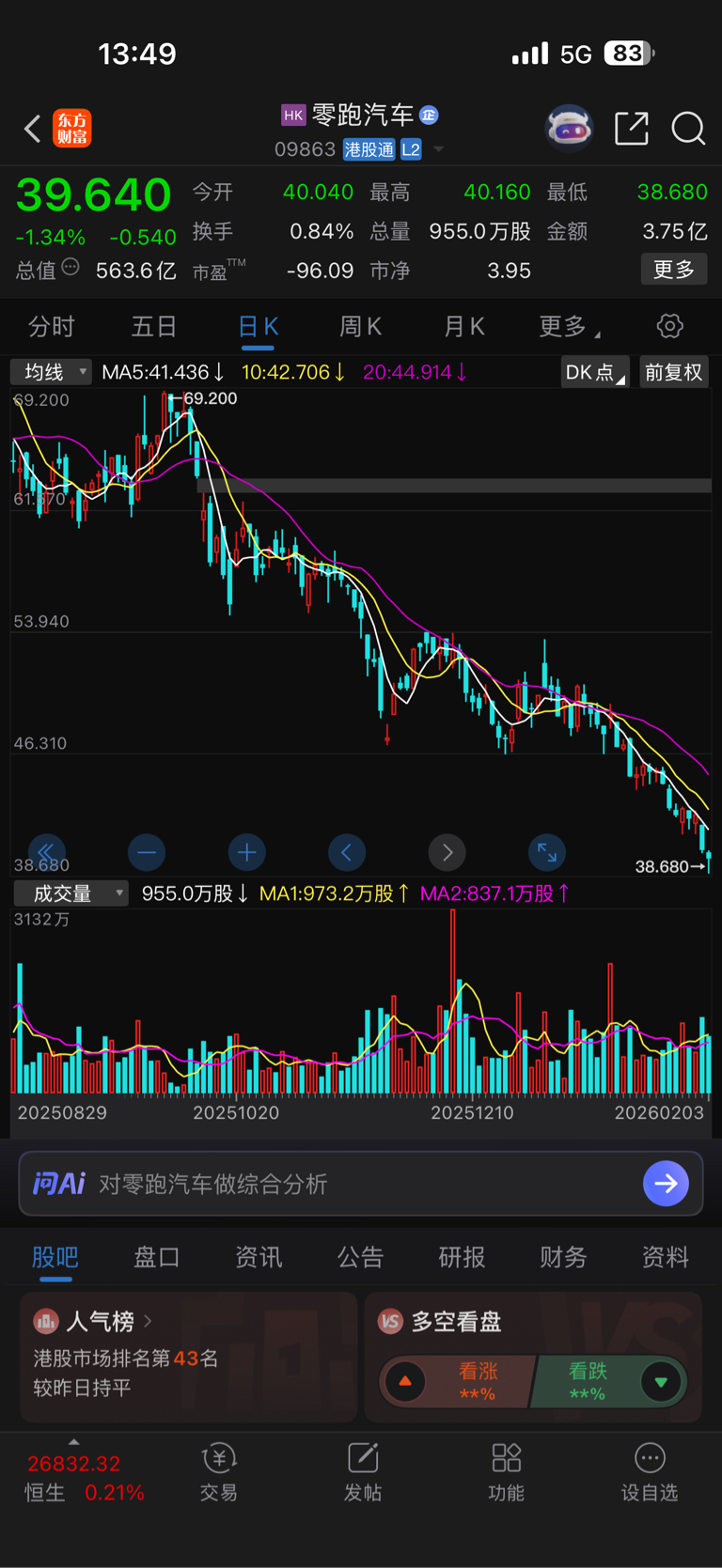Vote bullish with up-triangle icon
722x1568 pixels.
[405, 1382]
